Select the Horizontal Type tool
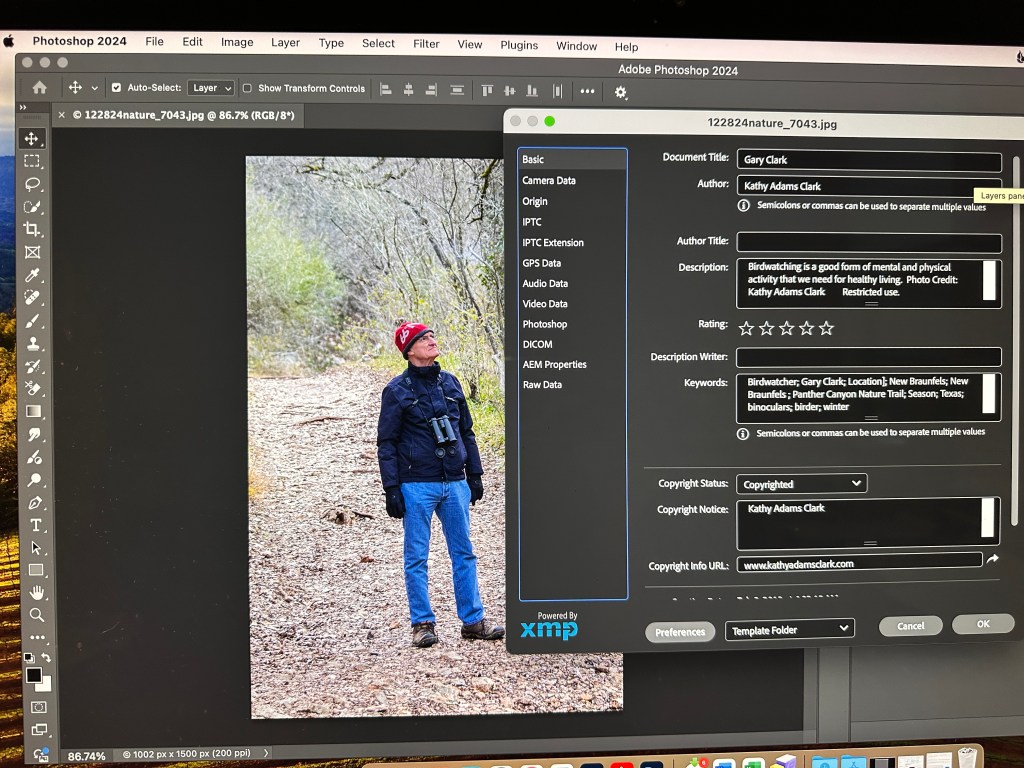 (36, 525)
